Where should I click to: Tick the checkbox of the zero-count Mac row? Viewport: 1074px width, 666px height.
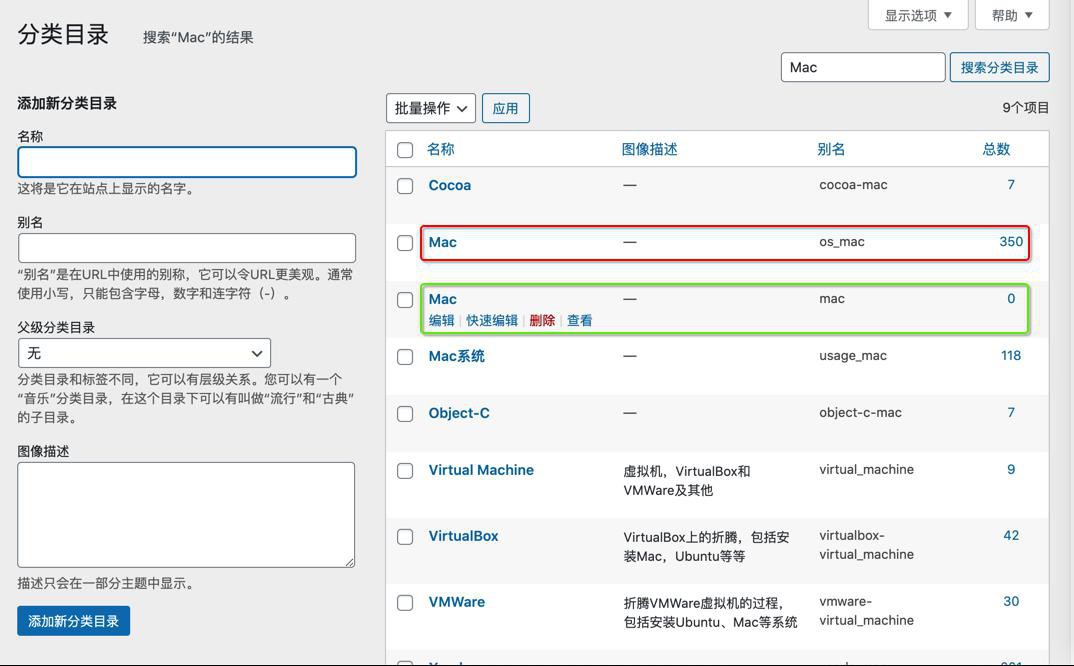[x=405, y=300]
